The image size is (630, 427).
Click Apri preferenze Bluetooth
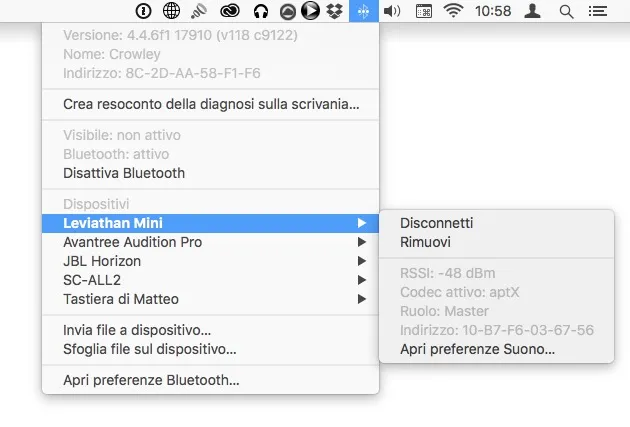coord(151,380)
